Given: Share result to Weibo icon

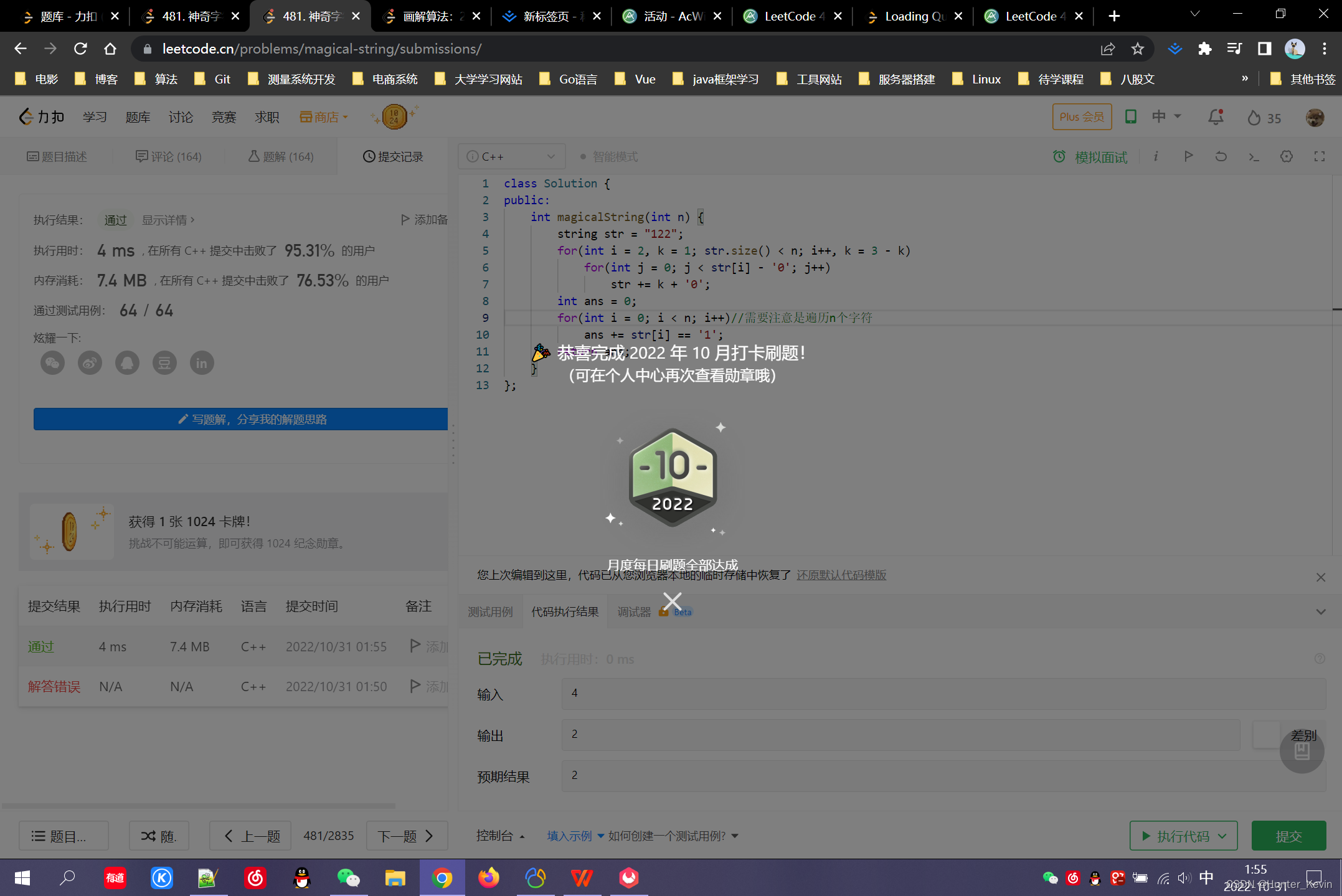Looking at the screenshot, I should [90, 363].
